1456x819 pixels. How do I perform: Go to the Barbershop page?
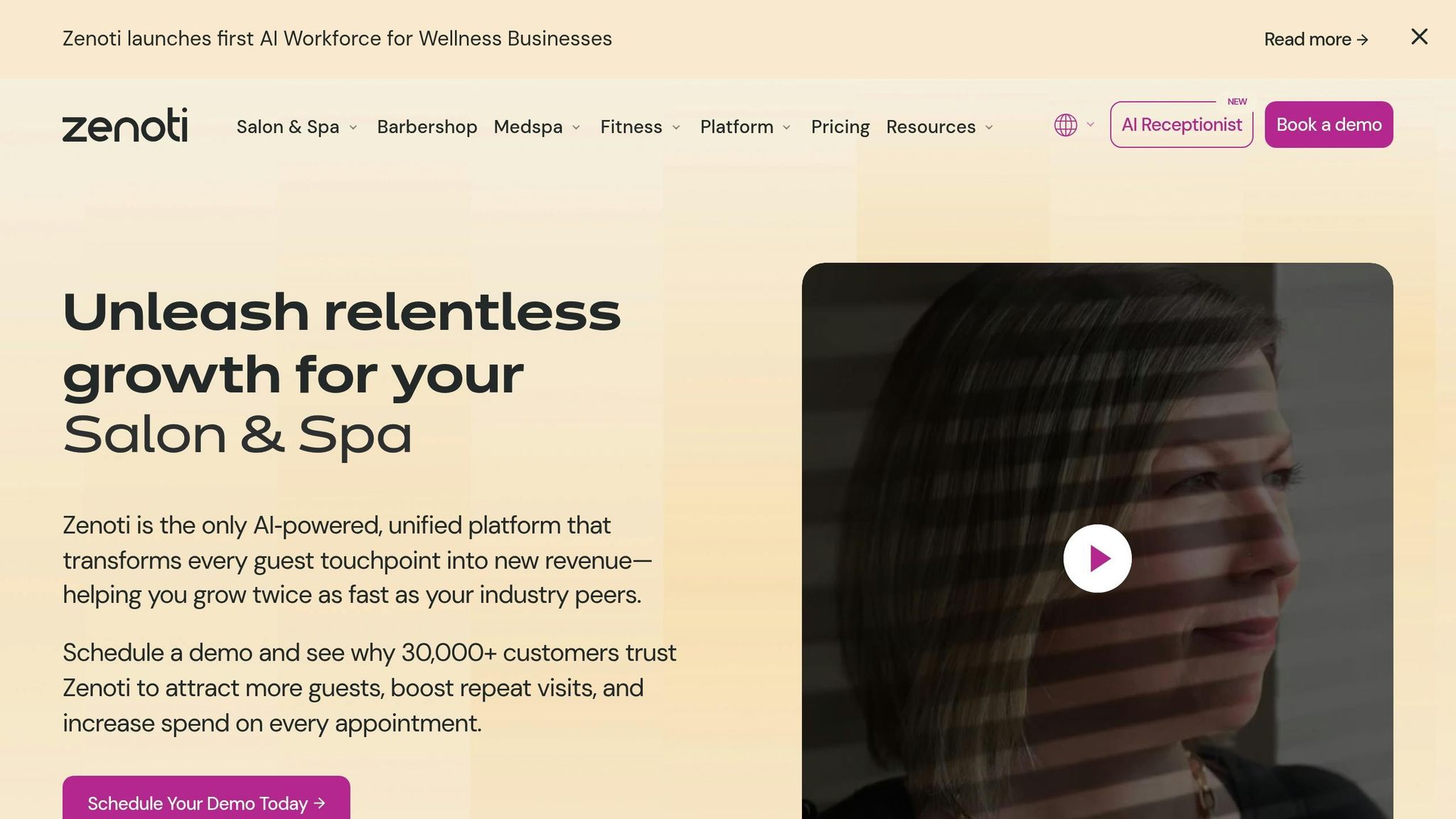427,127
